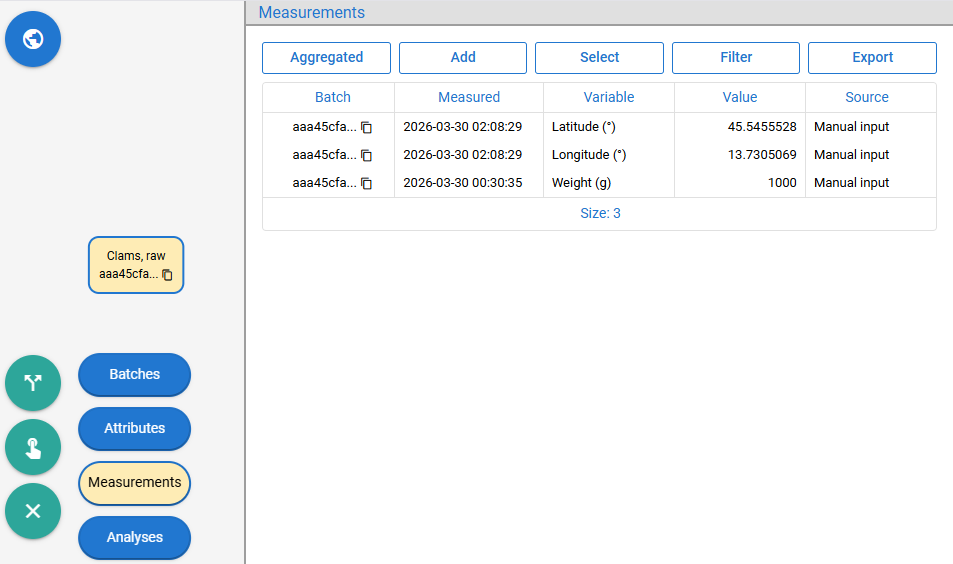Copy batch ID in Latitude row
Image resolution: width=953 pixels, height=564 pixels.
(366, 127)
